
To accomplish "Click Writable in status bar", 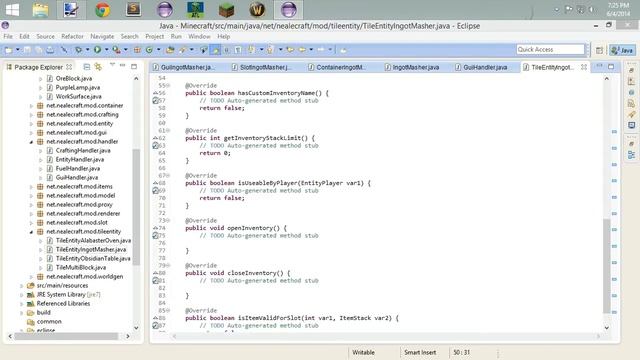I will point(363,352).
